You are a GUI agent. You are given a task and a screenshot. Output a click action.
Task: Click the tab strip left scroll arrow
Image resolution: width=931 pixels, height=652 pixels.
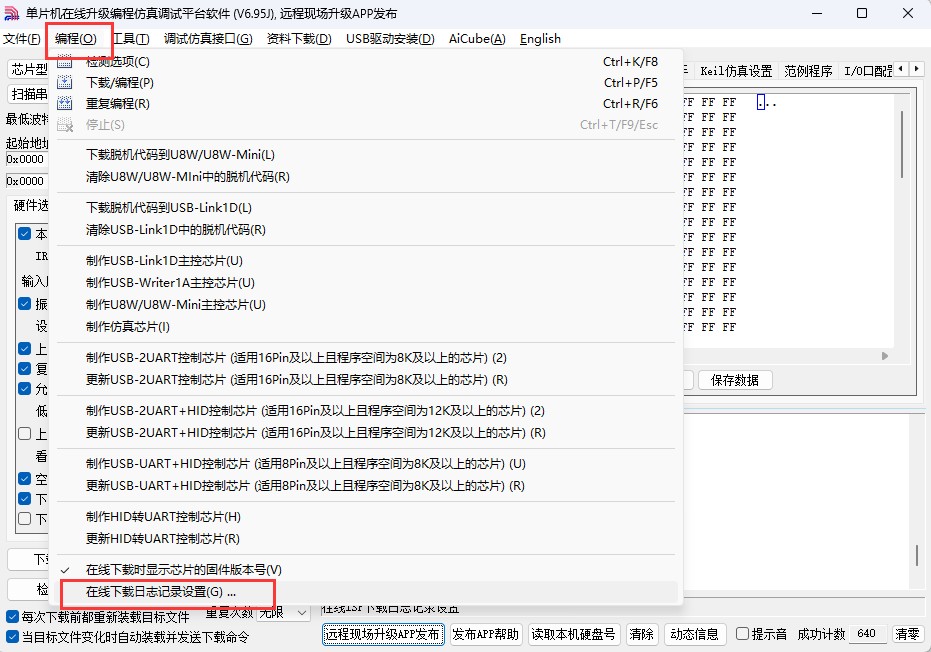[901, 69]
